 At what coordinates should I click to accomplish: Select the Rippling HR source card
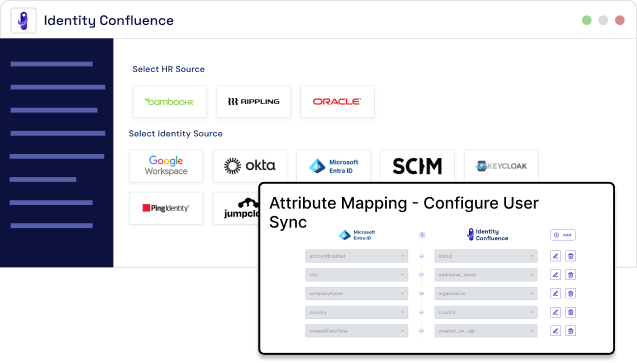tap(254, 102)
